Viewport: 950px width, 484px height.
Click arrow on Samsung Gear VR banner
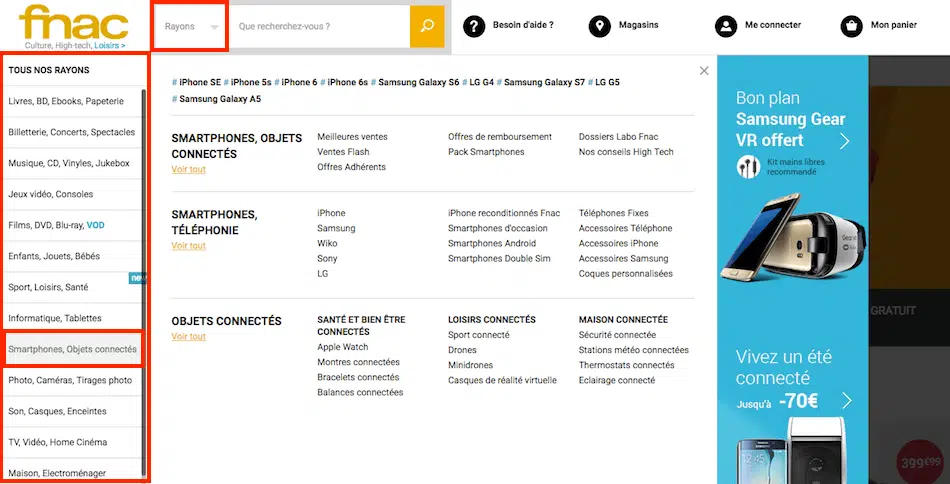[x=845, y=141]
